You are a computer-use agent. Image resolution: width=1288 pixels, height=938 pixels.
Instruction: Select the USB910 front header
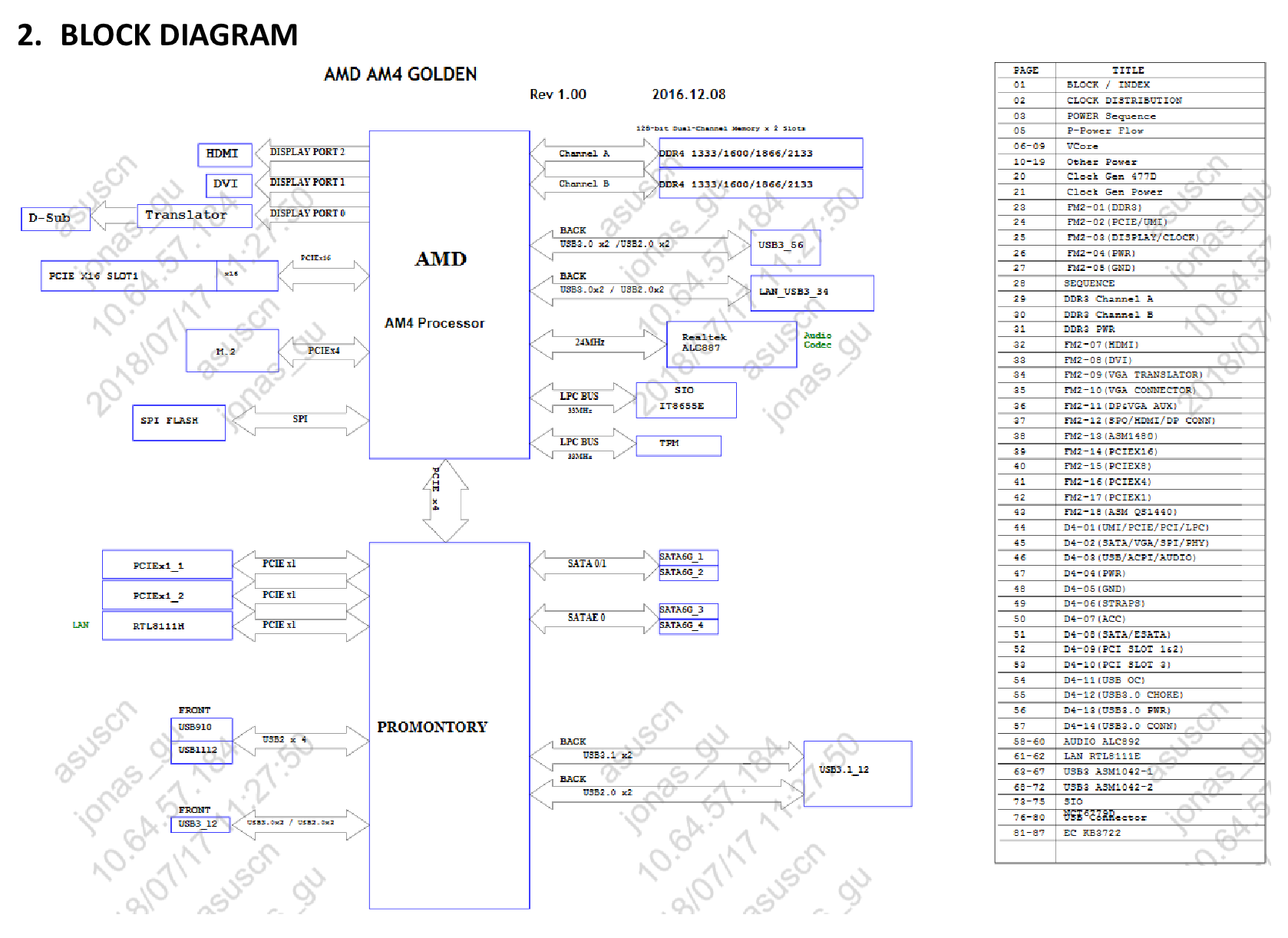[x=201, y=728]
